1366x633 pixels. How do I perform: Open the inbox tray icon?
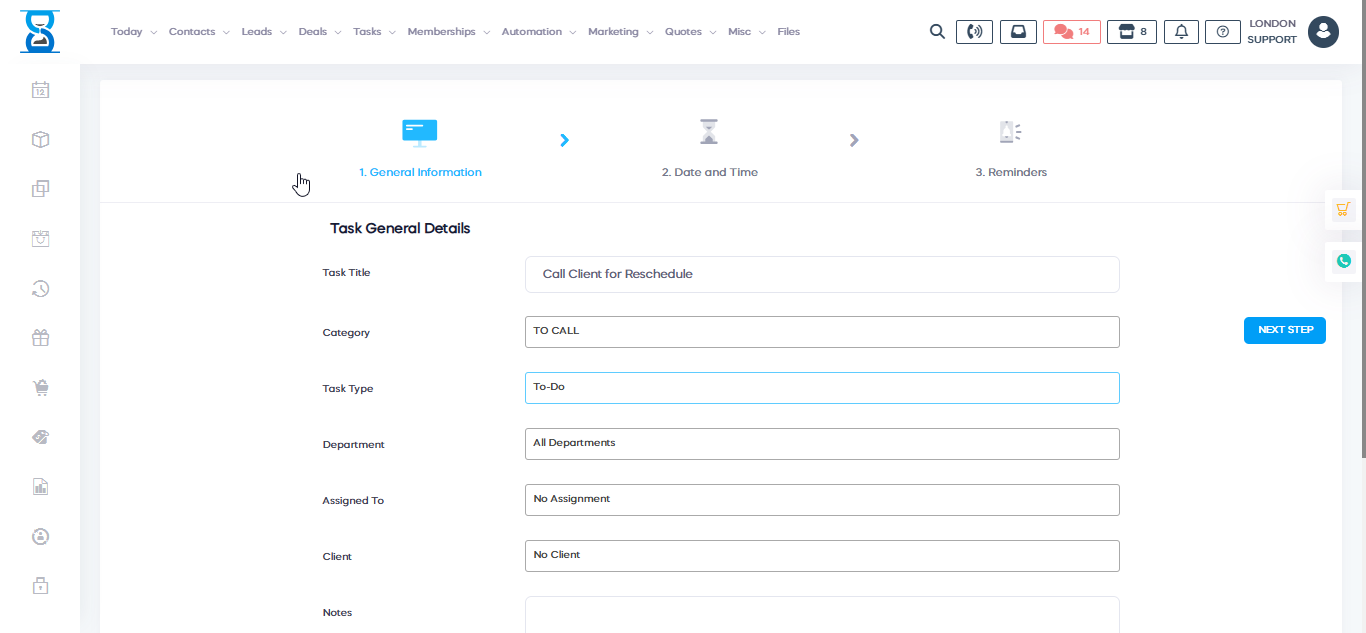tap(1018, 32)
